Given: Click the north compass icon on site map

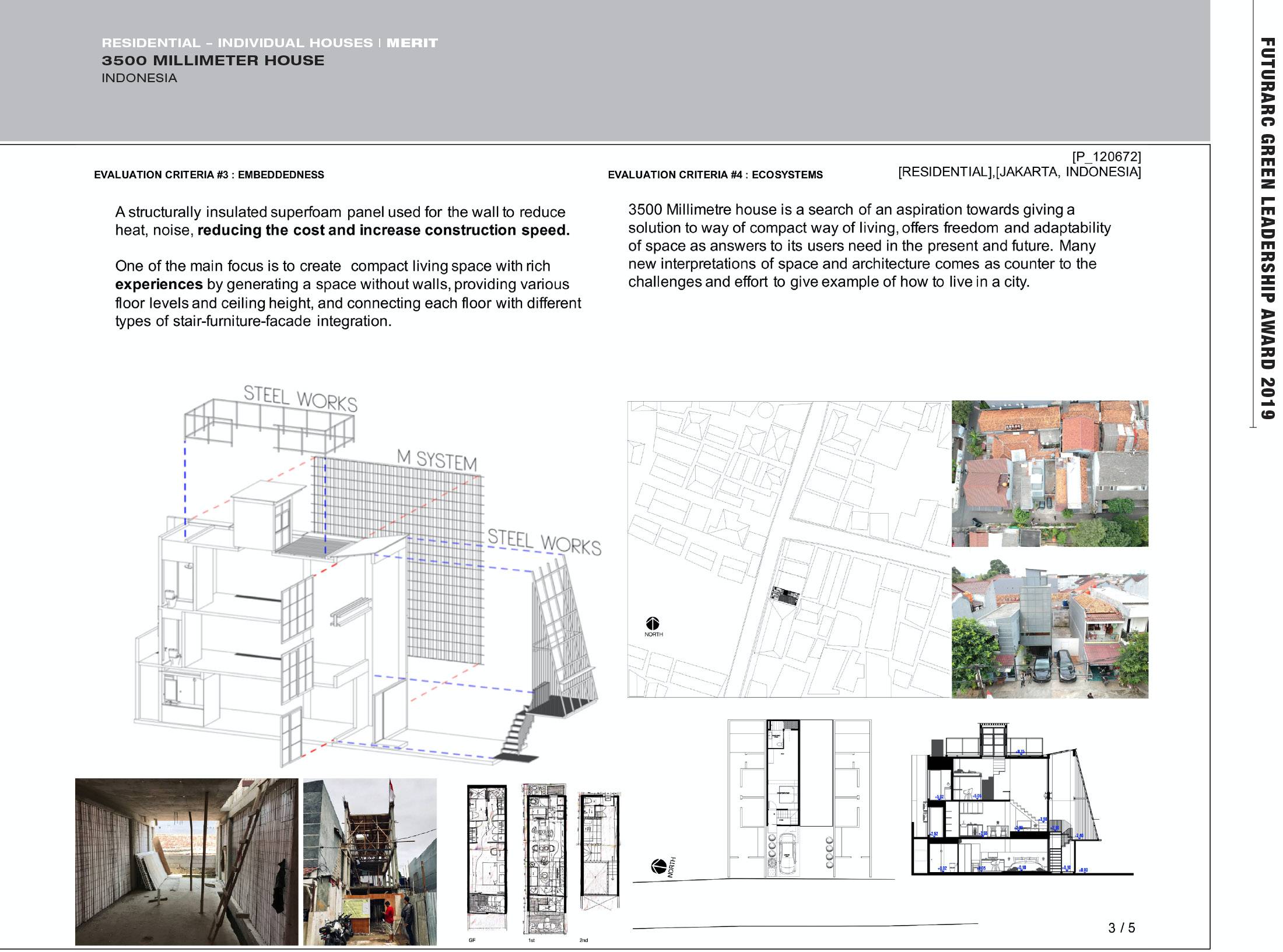Looking at the screenshot, I should [x=653, y=623].
